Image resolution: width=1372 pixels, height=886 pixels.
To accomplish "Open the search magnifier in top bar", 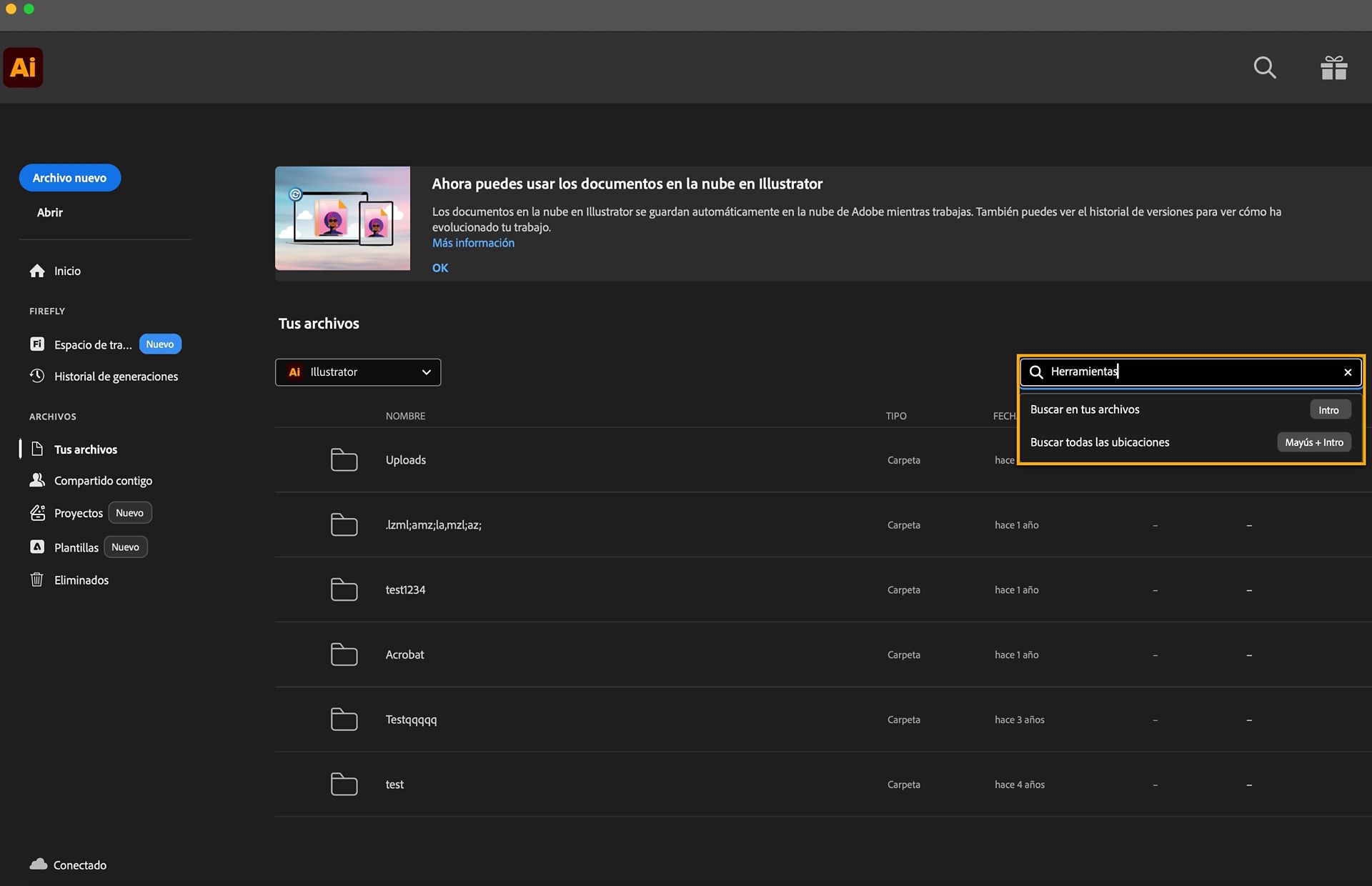I will (1265, 67).
